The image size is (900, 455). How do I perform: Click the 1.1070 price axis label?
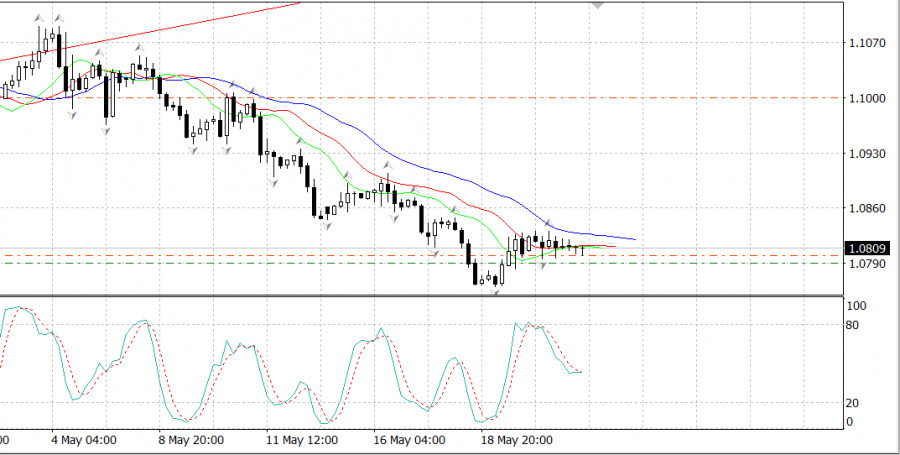click(866, 43)
